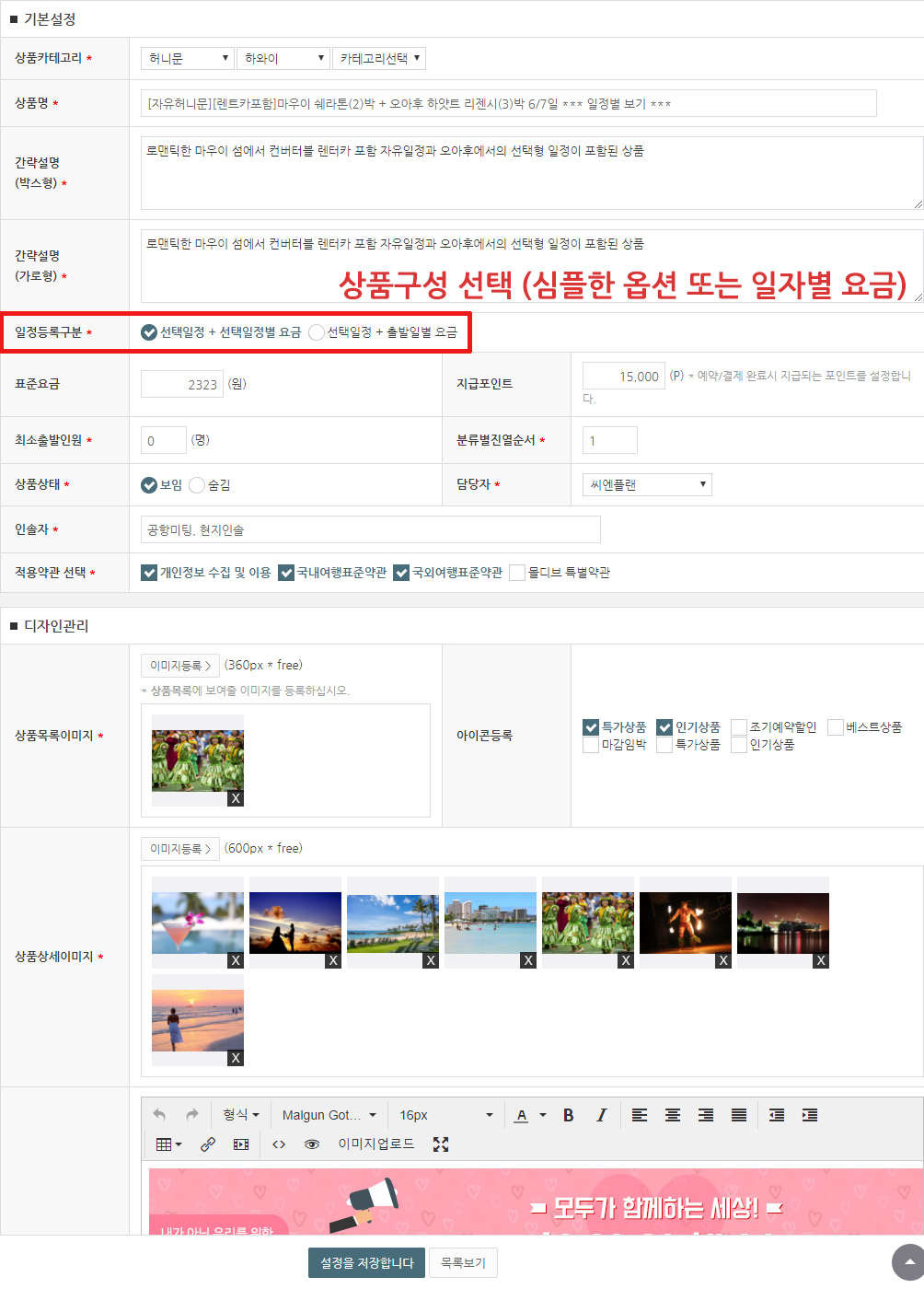Delete the cocktail detail image with X
The image size is (924, 1289).
(x=236, y=960)
